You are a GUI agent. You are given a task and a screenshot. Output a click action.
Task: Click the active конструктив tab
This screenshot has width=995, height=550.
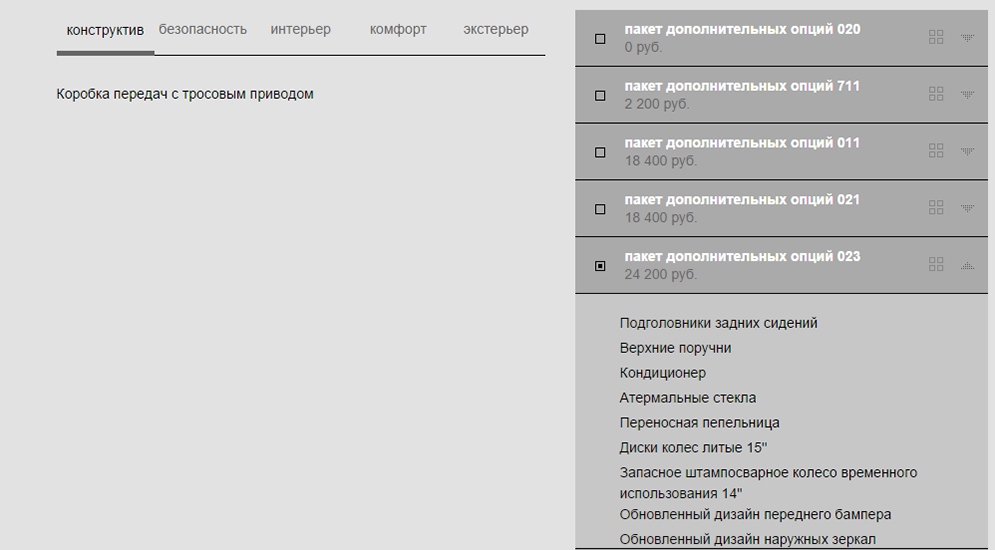(x=105, y=30)
